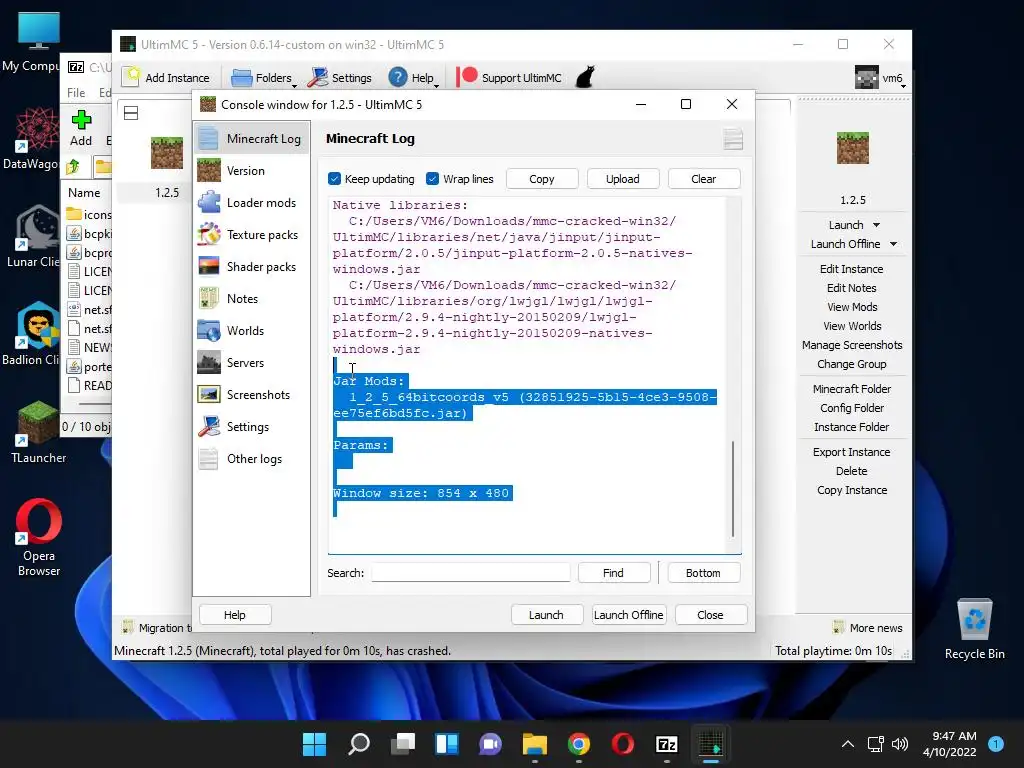Click the Upload log button
Image resolution: width=1024 pixels, height=768 pixels.
click(623, 179)
